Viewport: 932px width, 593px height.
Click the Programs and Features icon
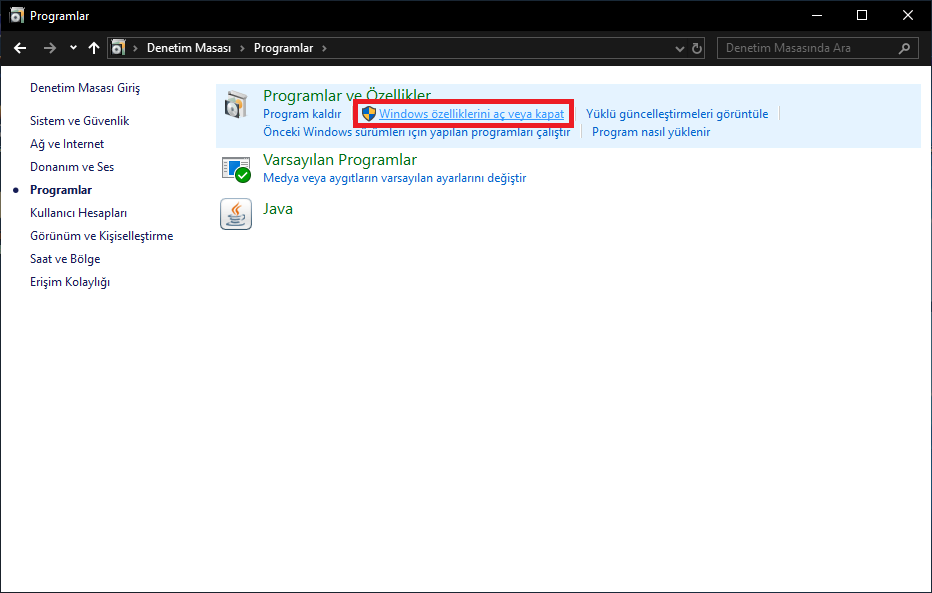click(236, 104)
